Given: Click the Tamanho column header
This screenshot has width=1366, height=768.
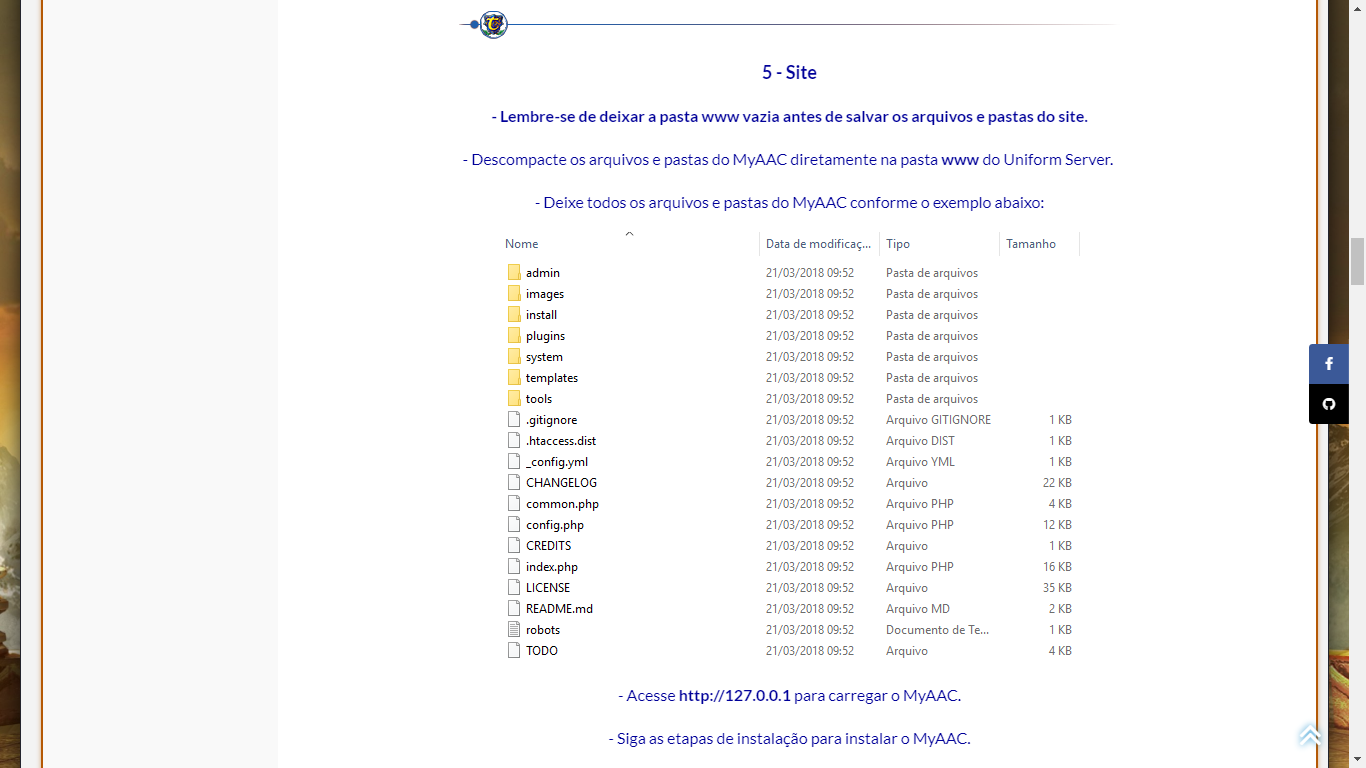Looking at the screenshot, I should (1031, 244).
